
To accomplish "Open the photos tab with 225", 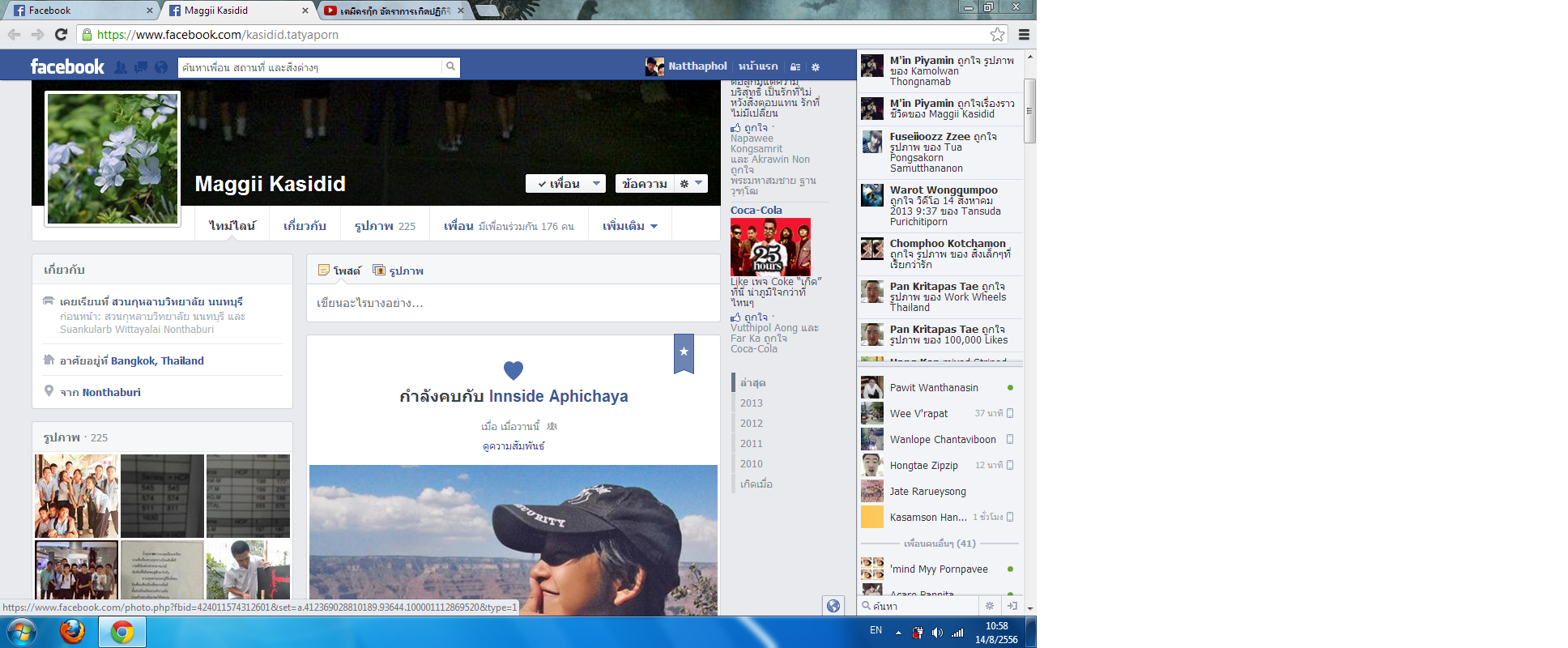I will pos(385,226).
